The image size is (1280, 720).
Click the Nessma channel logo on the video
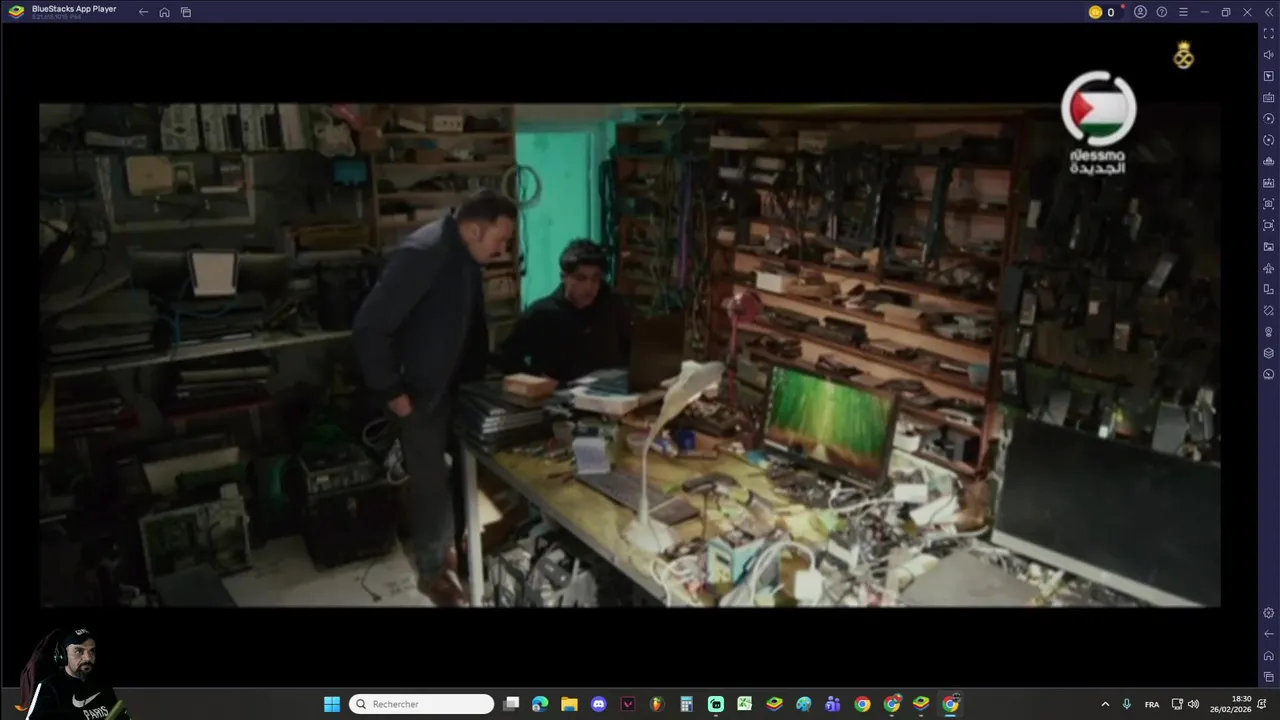pyautogui.click(x=1098, y=122)
